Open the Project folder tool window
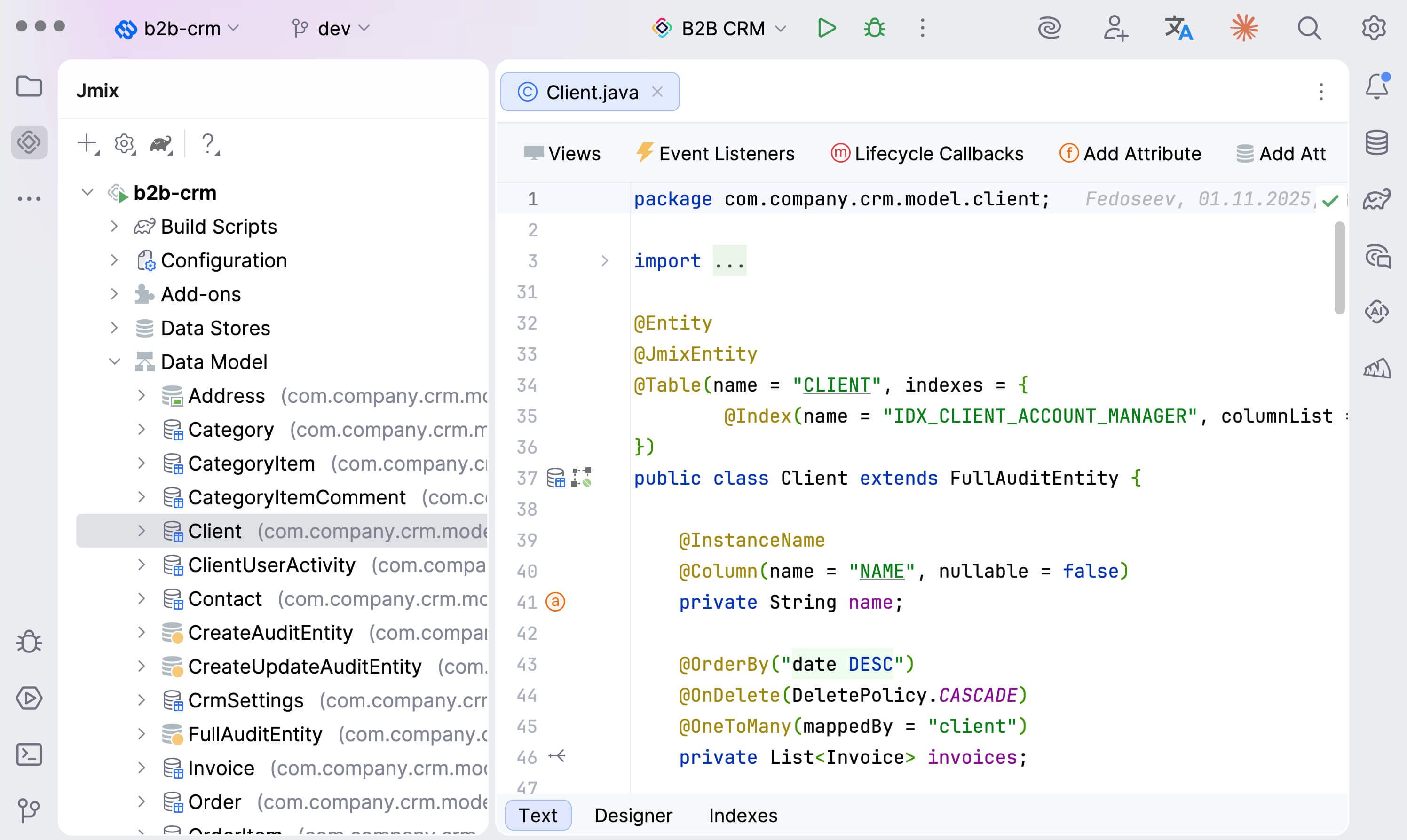Screen dimensions: 1407x840 (x=29, y=86)
